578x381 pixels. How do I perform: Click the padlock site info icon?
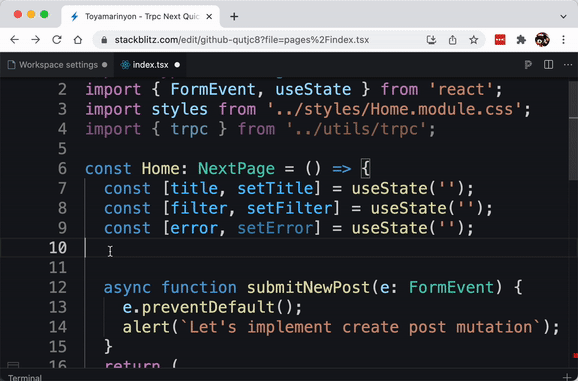(104, 40)
